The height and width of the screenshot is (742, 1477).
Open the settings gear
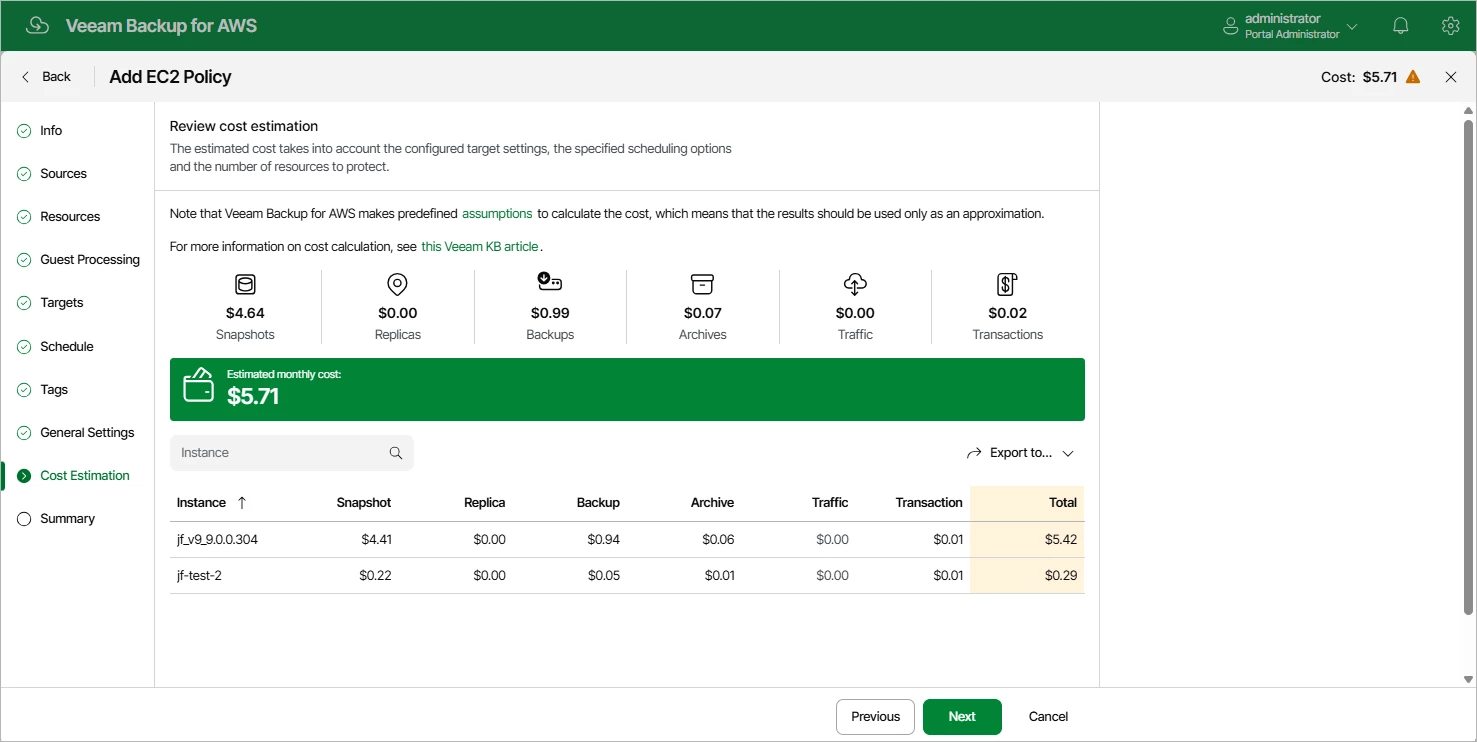(x=1451, y=26)
